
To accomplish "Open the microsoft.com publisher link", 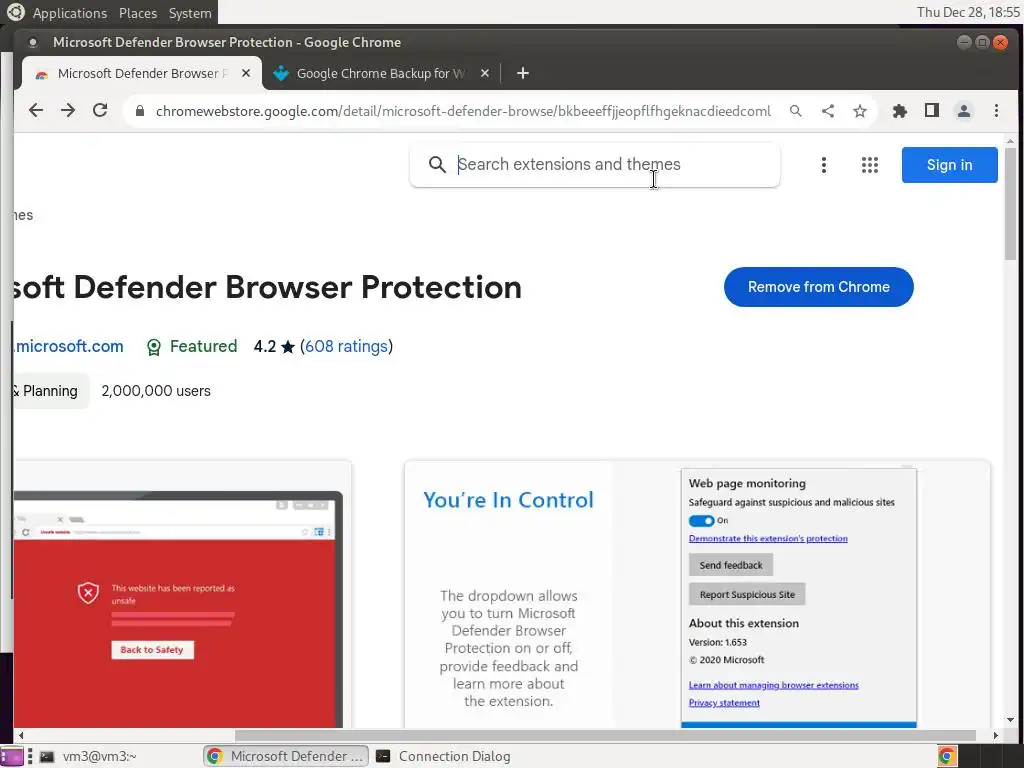I will point(69,346).
